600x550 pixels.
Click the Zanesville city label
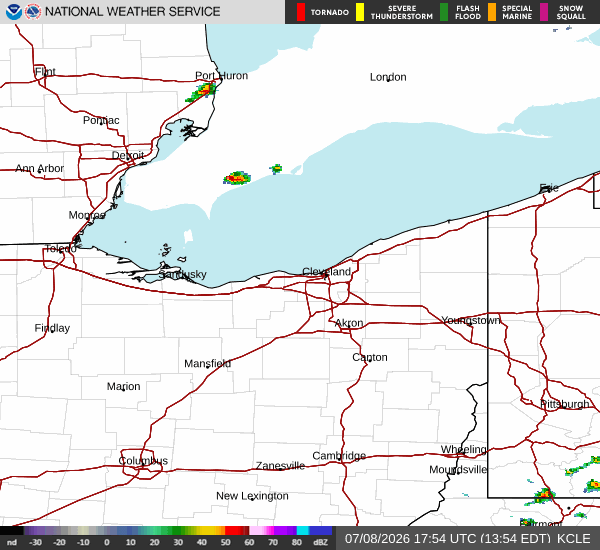coord(280,466)
